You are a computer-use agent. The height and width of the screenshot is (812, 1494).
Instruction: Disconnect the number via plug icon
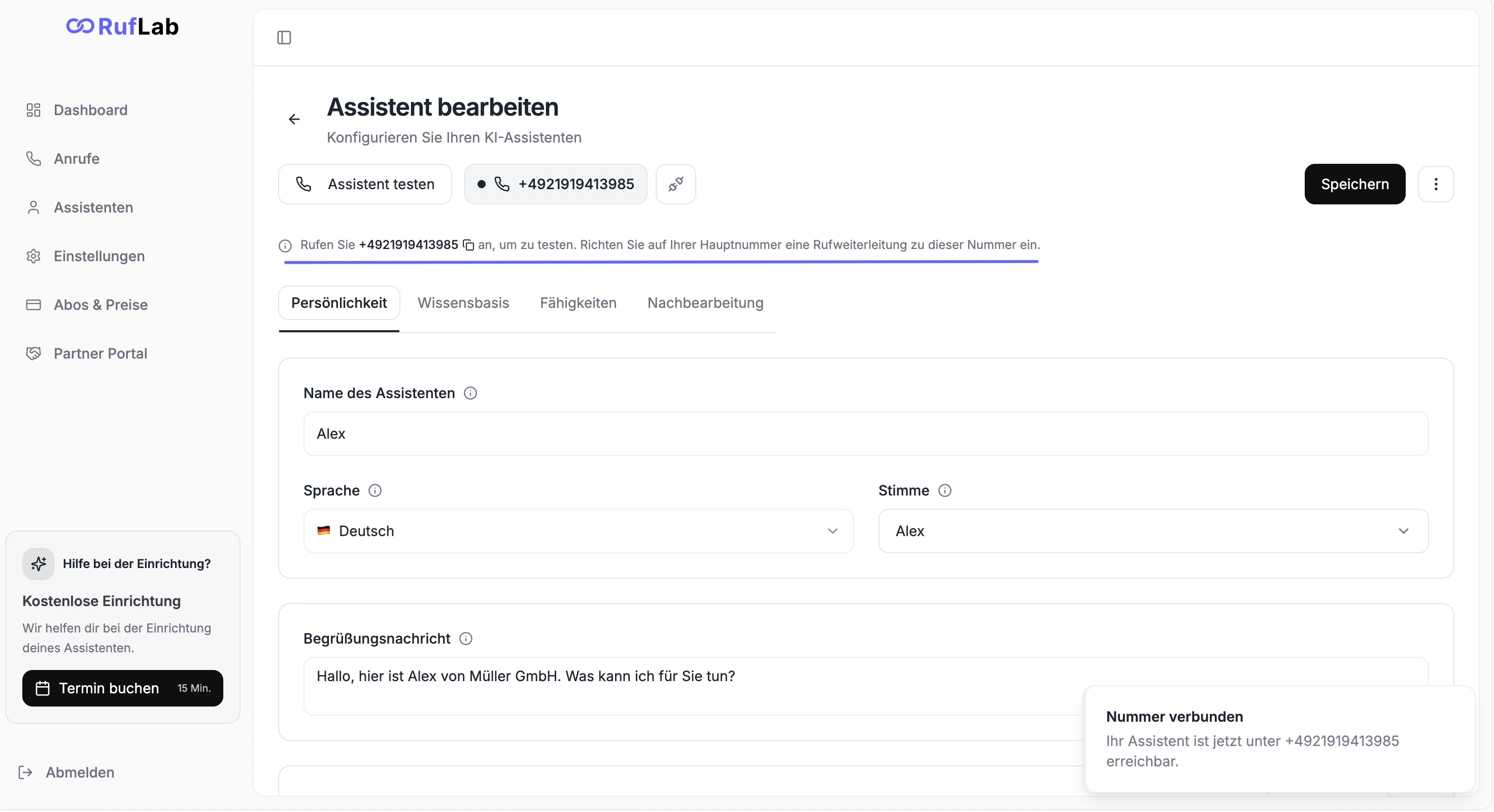click(675, 184)
